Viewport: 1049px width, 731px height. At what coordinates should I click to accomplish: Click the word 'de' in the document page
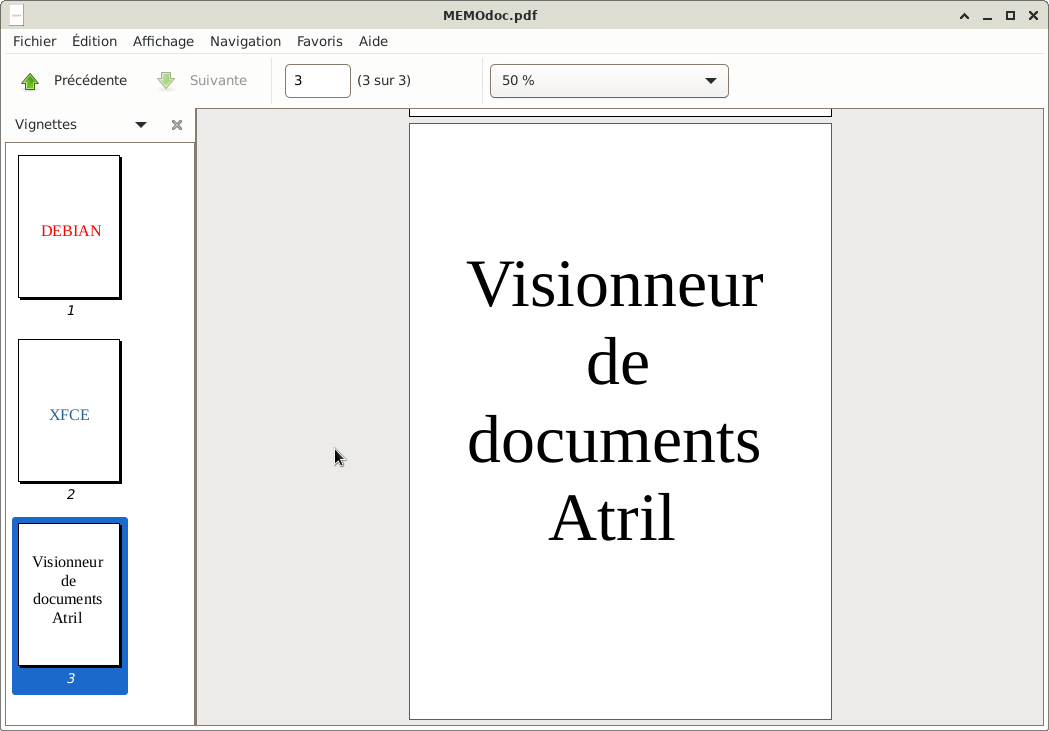click(x=617, y=362)
